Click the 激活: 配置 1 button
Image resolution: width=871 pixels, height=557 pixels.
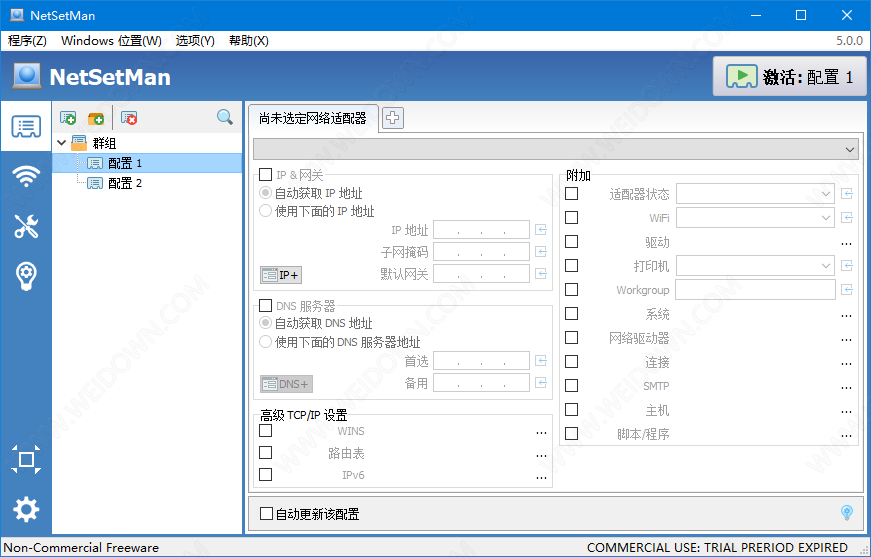[789, 77]
